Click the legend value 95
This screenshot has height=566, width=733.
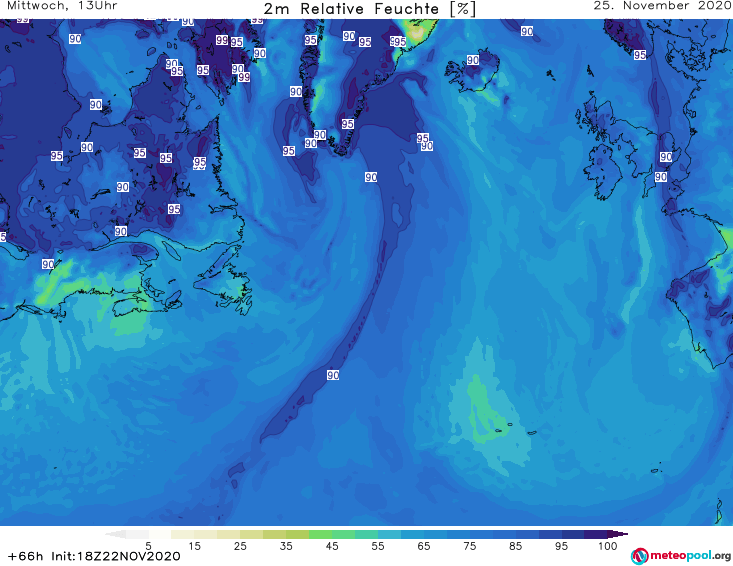[561, 546]
